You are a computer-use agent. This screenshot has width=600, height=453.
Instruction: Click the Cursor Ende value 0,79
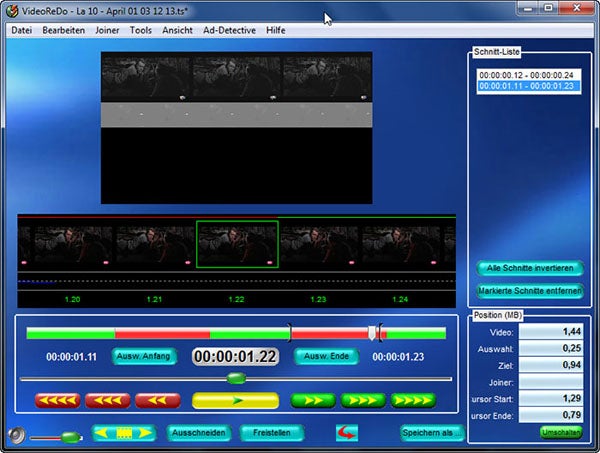[x=551, y=415]
